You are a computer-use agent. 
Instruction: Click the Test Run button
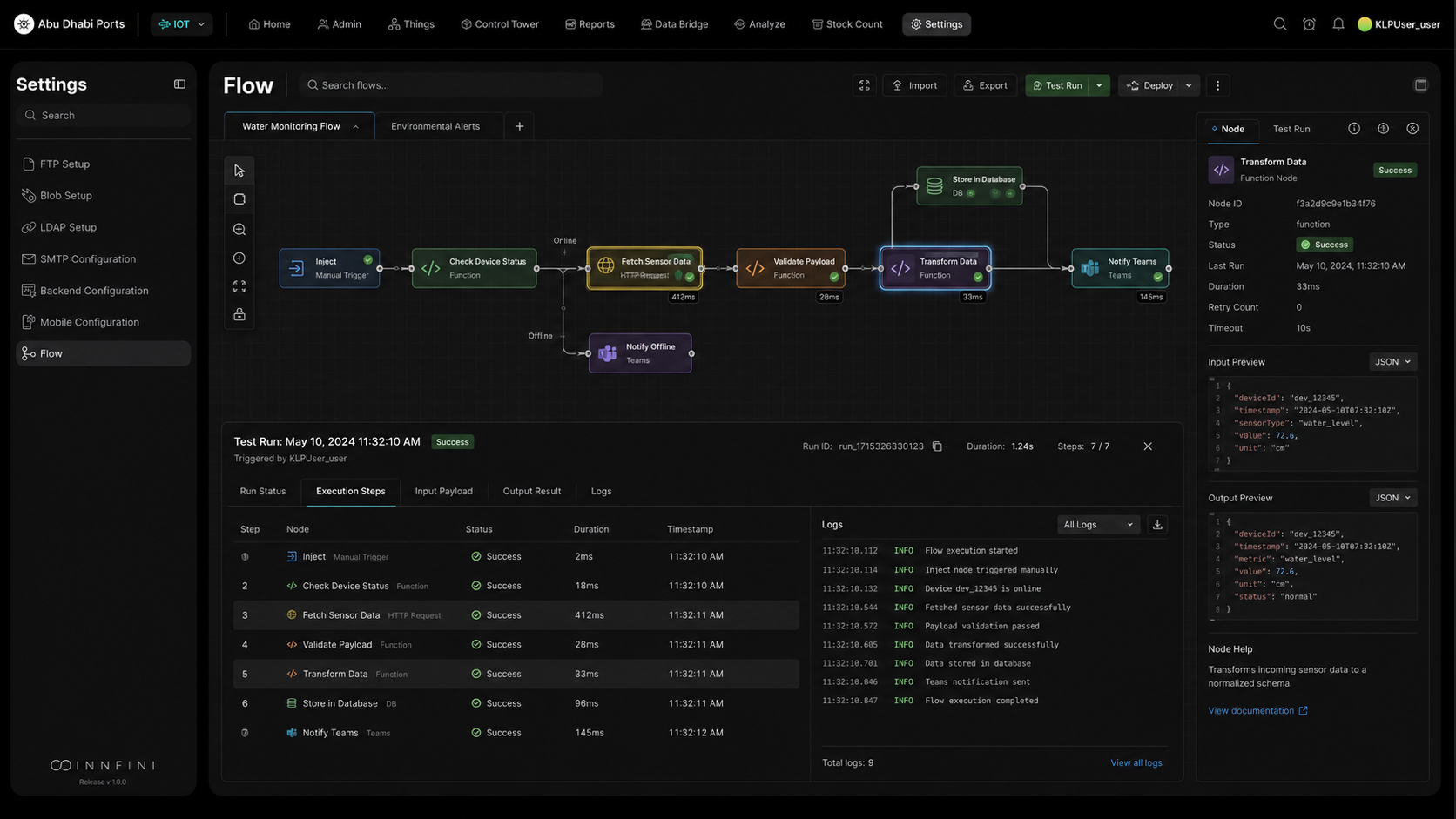[x=1057, y=85]
